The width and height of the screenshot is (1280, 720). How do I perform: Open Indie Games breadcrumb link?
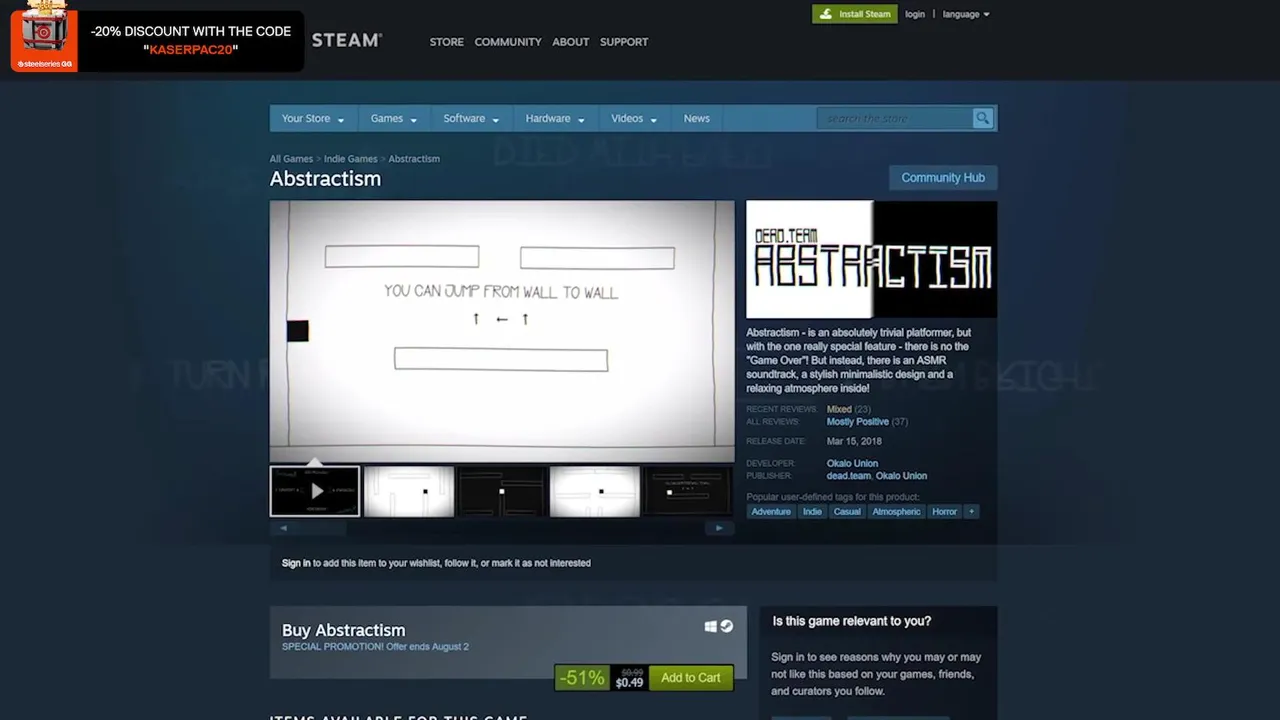pyautogui.click(x=351, y=159)
